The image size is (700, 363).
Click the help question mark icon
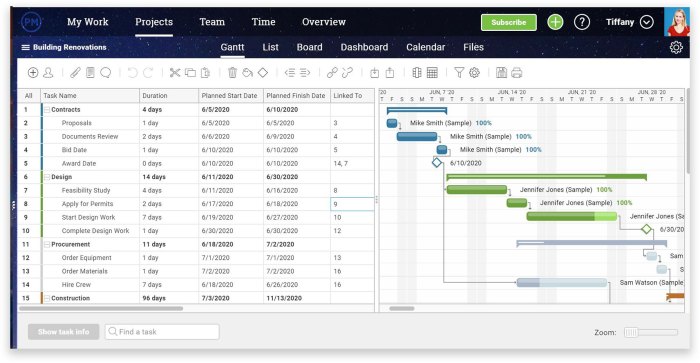582,22
